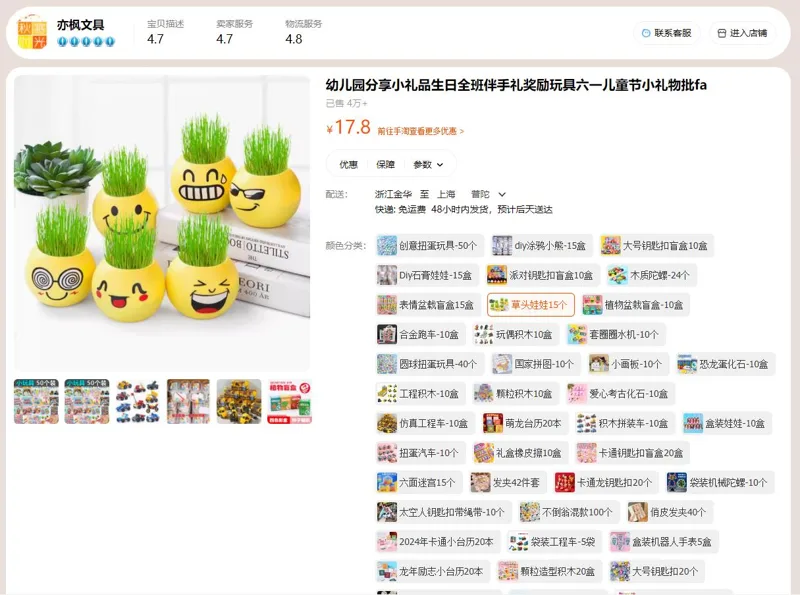Click the 礼盒橡皮擦10盒 variant image icon
This screenshot has width=800, height=595.
tap(484, 453)
